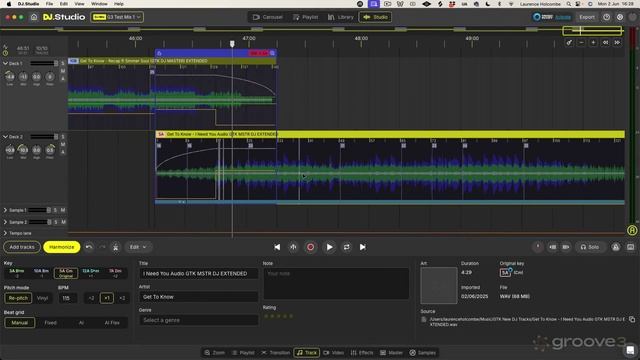Viewport: 640px width, 360px height.
Task: Open the DJ Test Mix 1 project dropdown
Action: (x=117, y=17)
